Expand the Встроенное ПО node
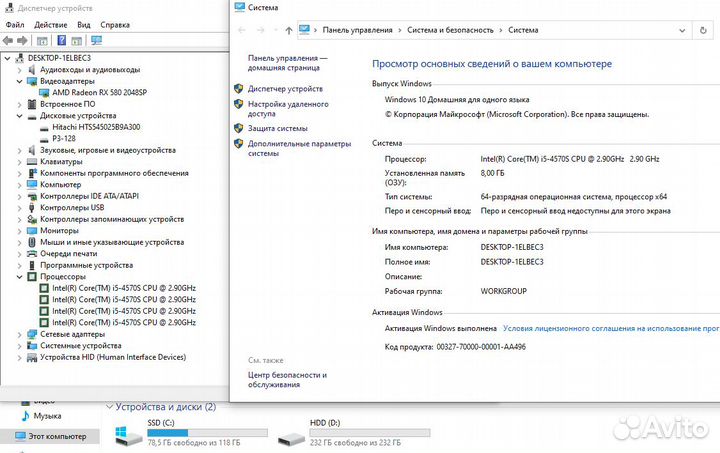This screenshot has height=453, width=720. (x=19, y=104)
